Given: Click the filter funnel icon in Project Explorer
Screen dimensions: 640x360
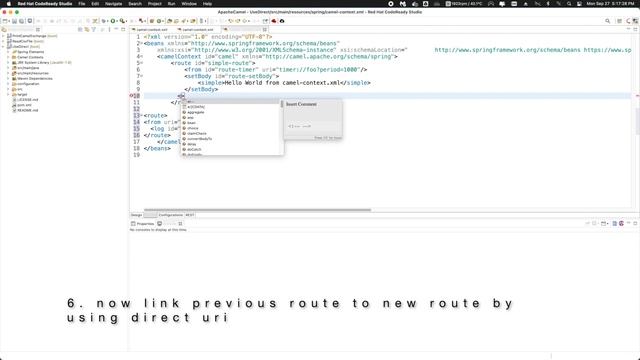Looking at the screenshot, I should point(93,29).
